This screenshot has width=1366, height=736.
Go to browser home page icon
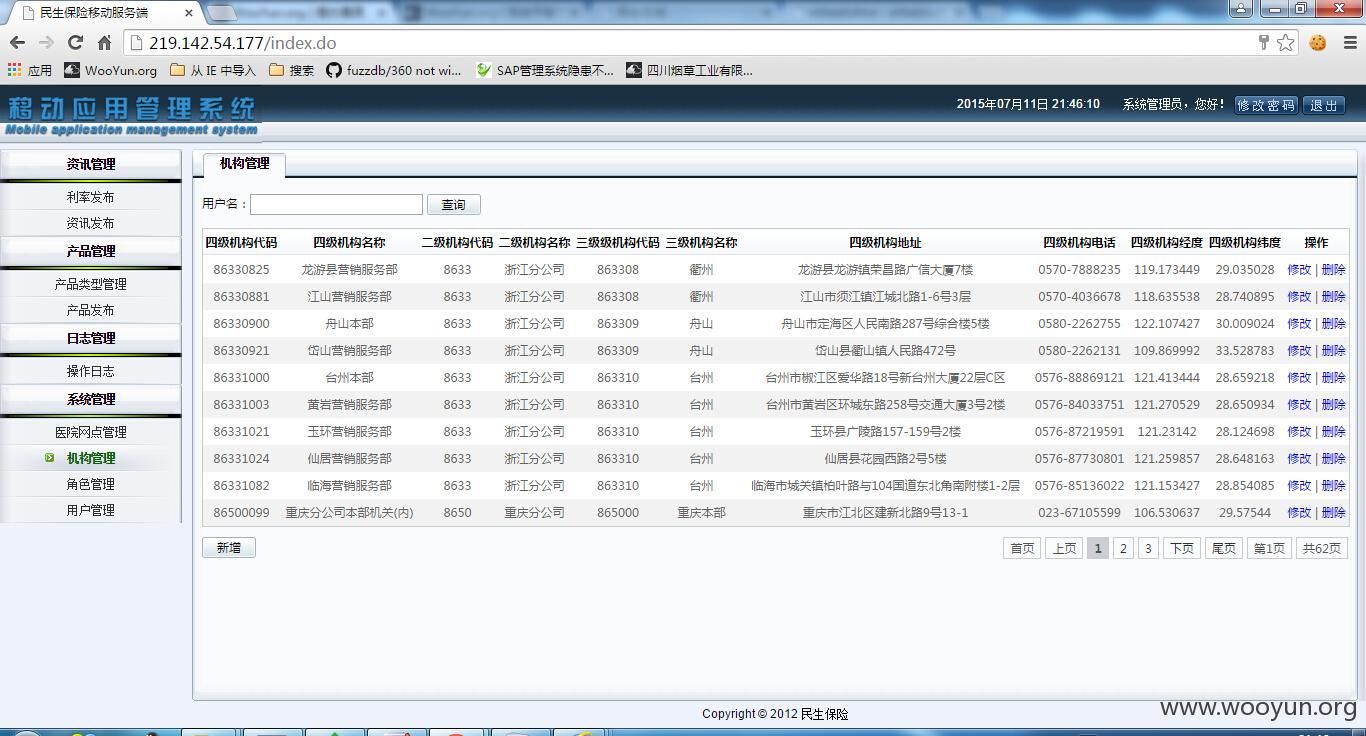pos(104,43)
